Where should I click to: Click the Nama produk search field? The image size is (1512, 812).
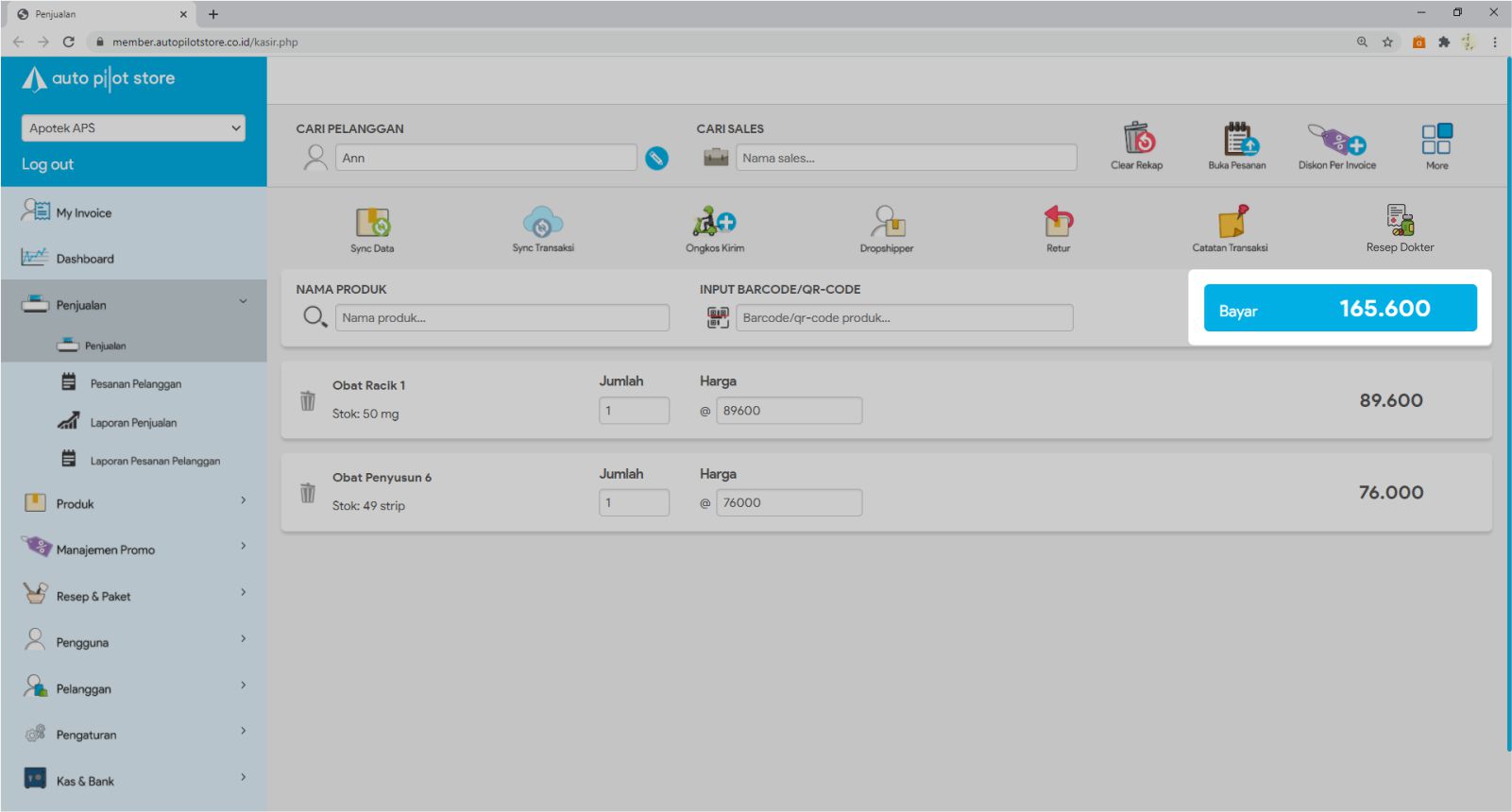(501, 318)
